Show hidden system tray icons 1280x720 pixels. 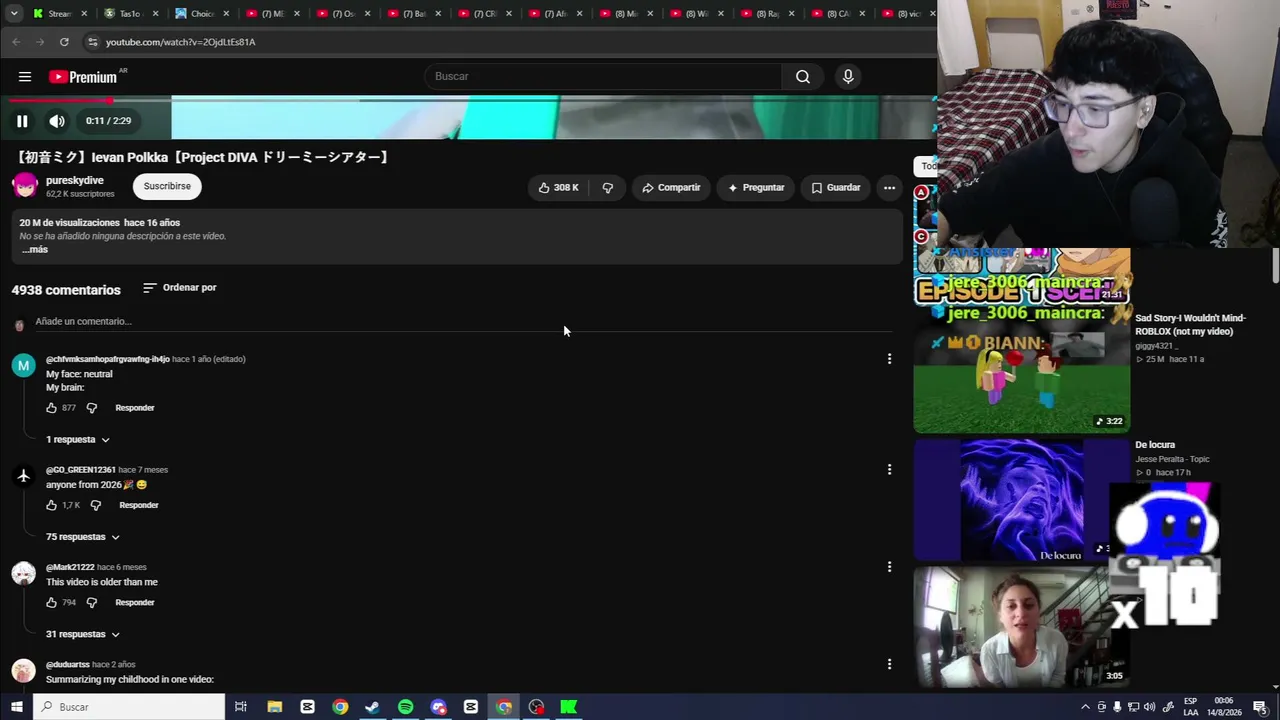[1085, 707]
